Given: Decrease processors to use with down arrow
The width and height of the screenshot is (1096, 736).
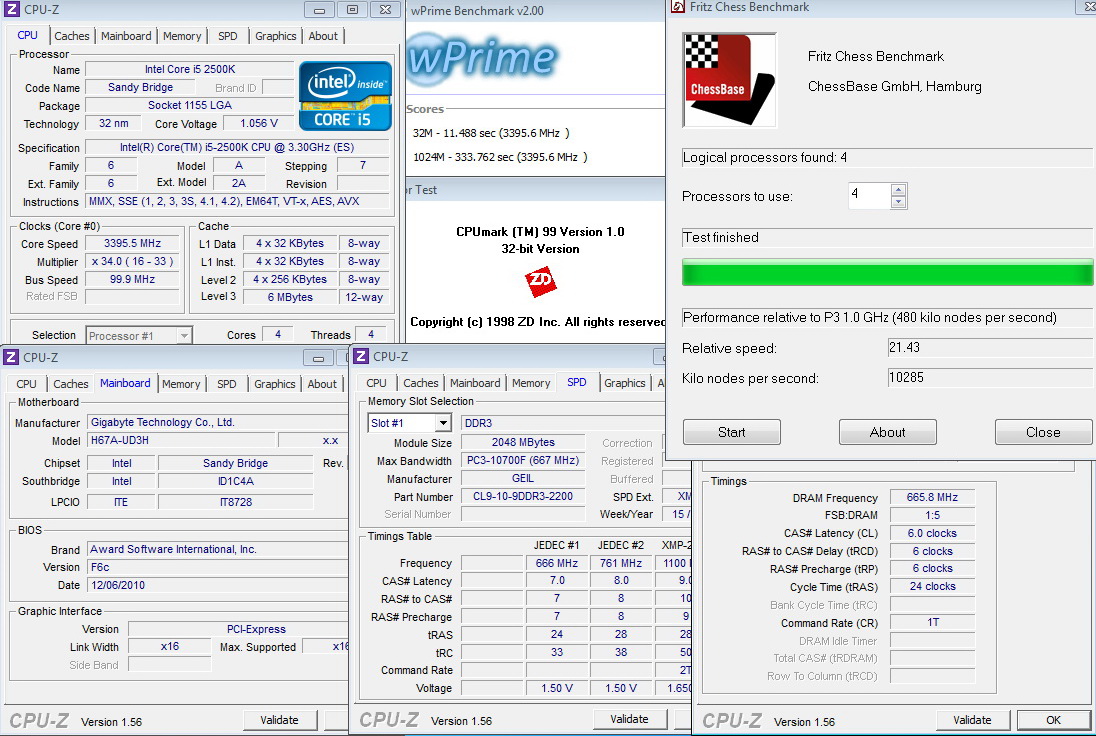Looking at the screenshot, I should [x=899, y=202].
